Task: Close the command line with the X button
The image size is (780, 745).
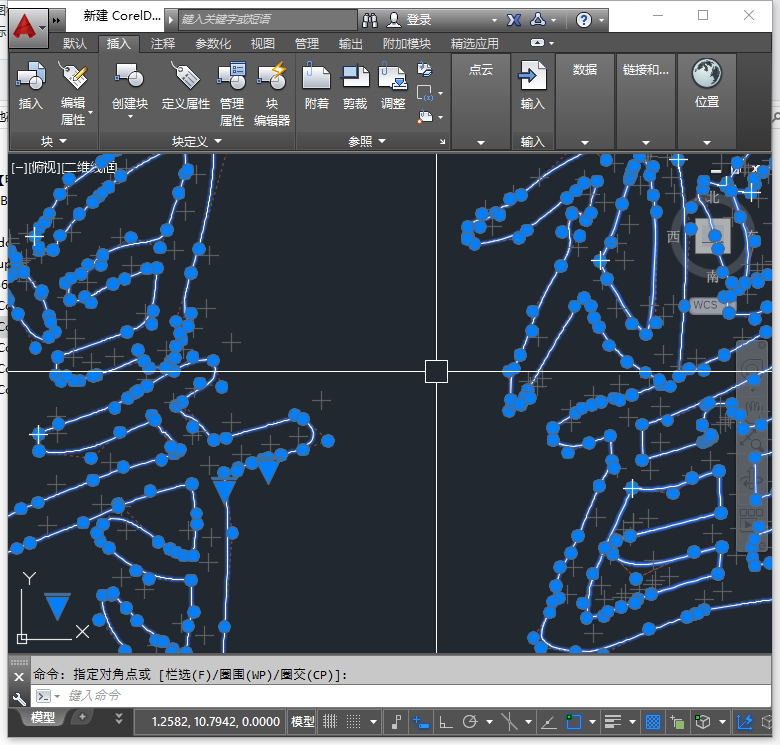Action: (19, 677)
